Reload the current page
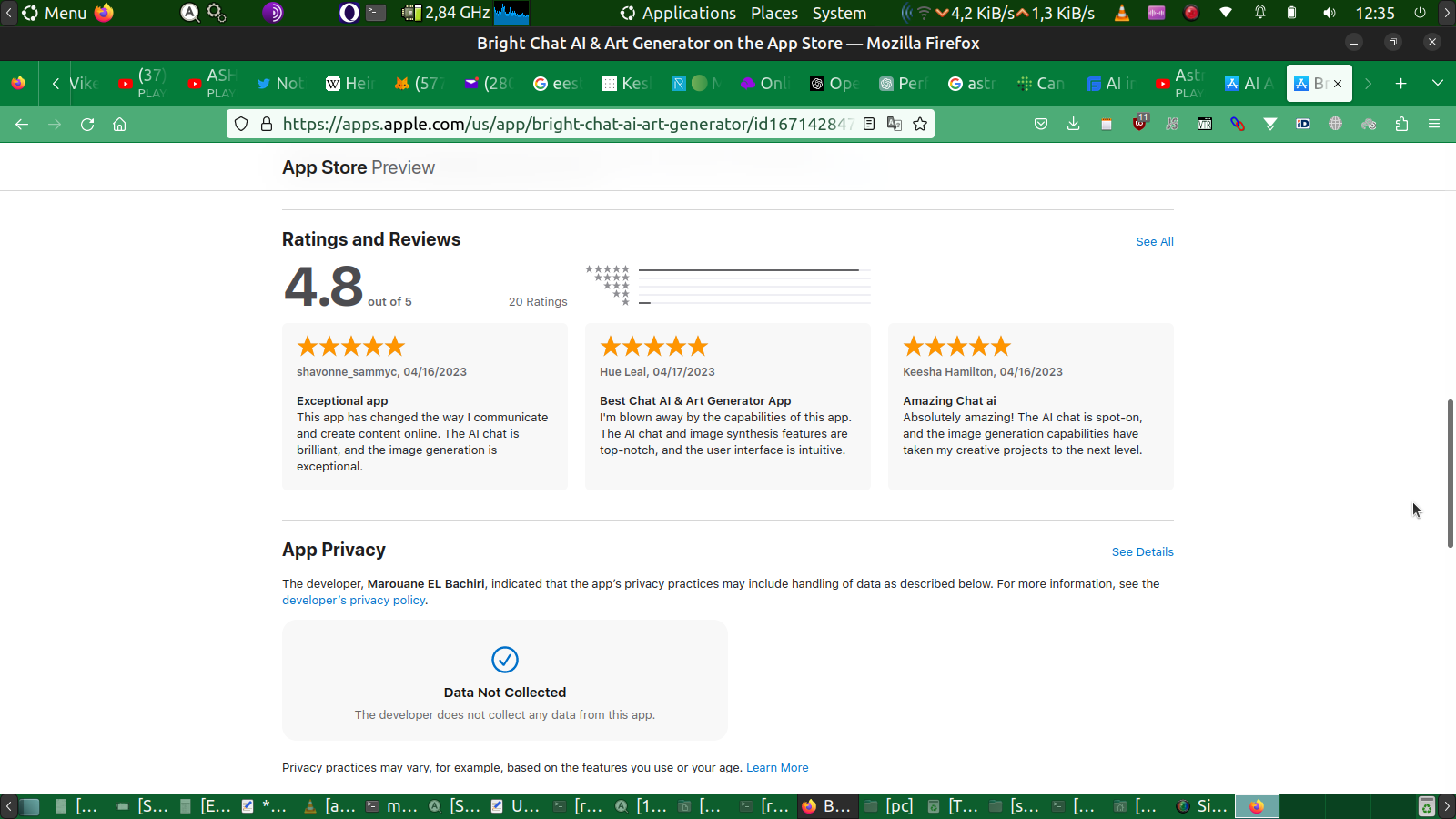The image size is (1456, 819). 87,125
